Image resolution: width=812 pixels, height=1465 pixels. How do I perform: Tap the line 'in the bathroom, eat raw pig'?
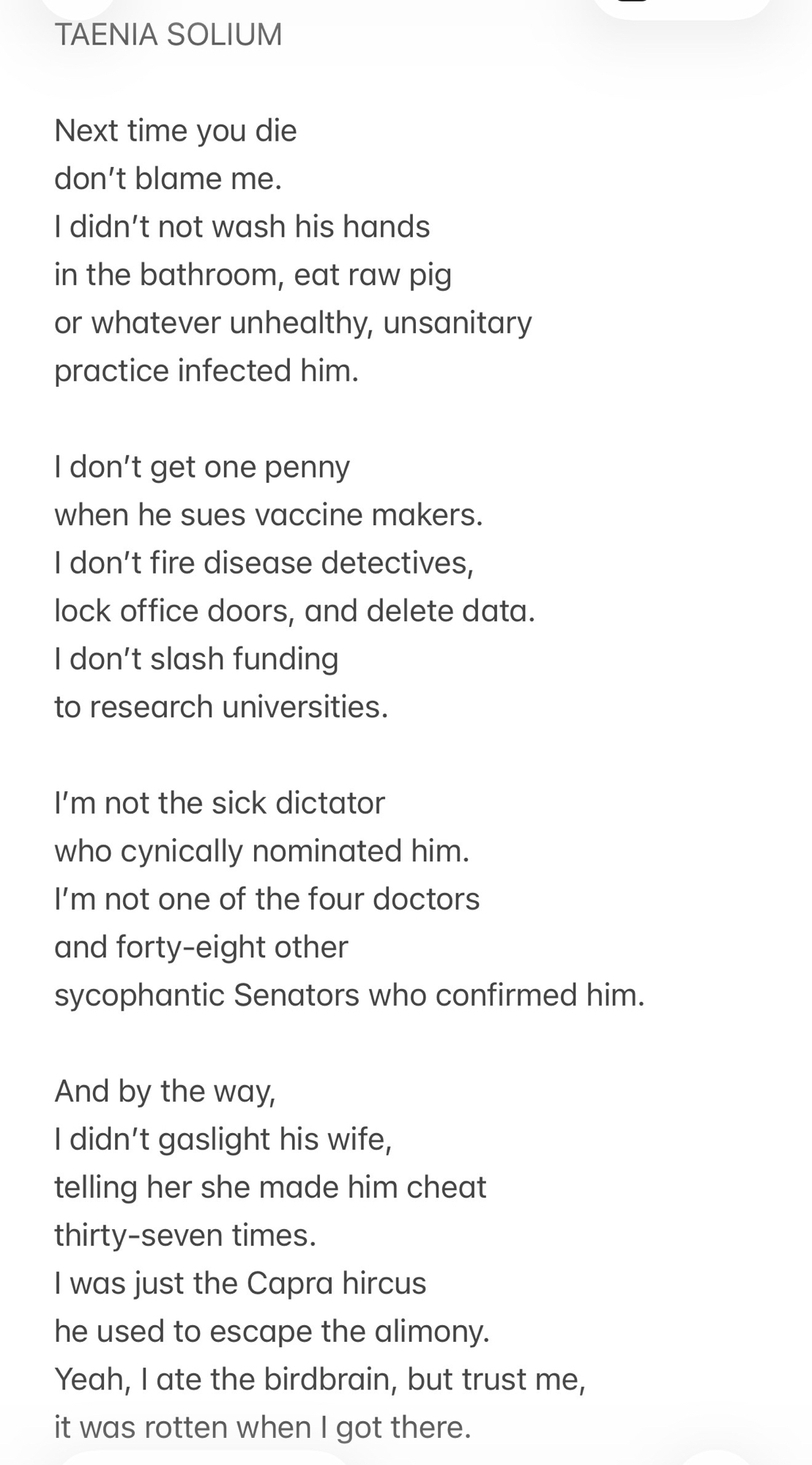(x=253, y=275)
